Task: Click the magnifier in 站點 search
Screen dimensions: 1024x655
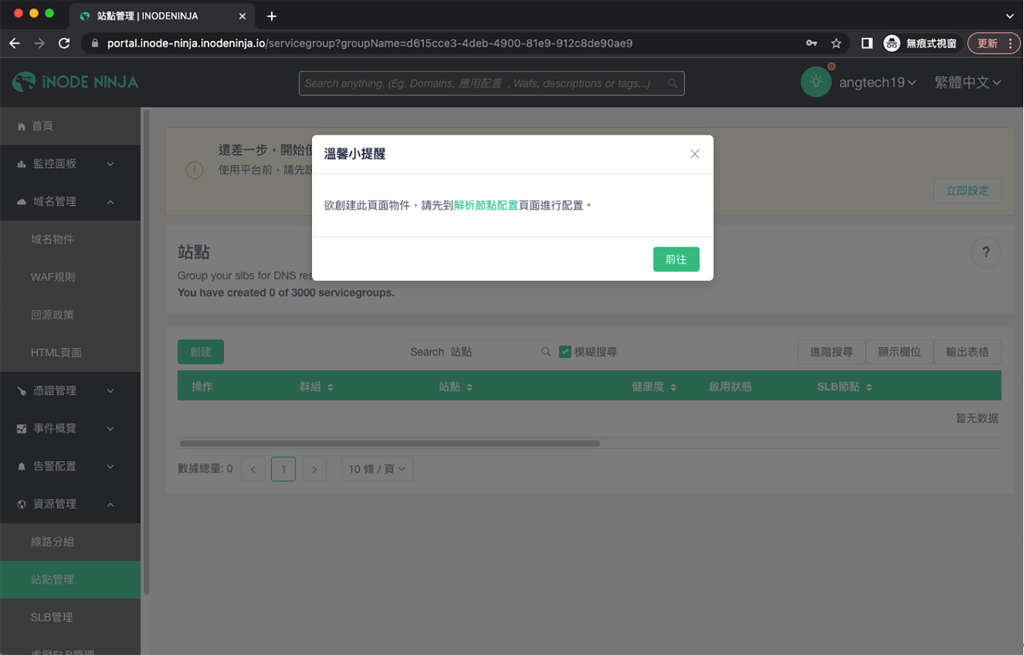Action: (546, 352)
